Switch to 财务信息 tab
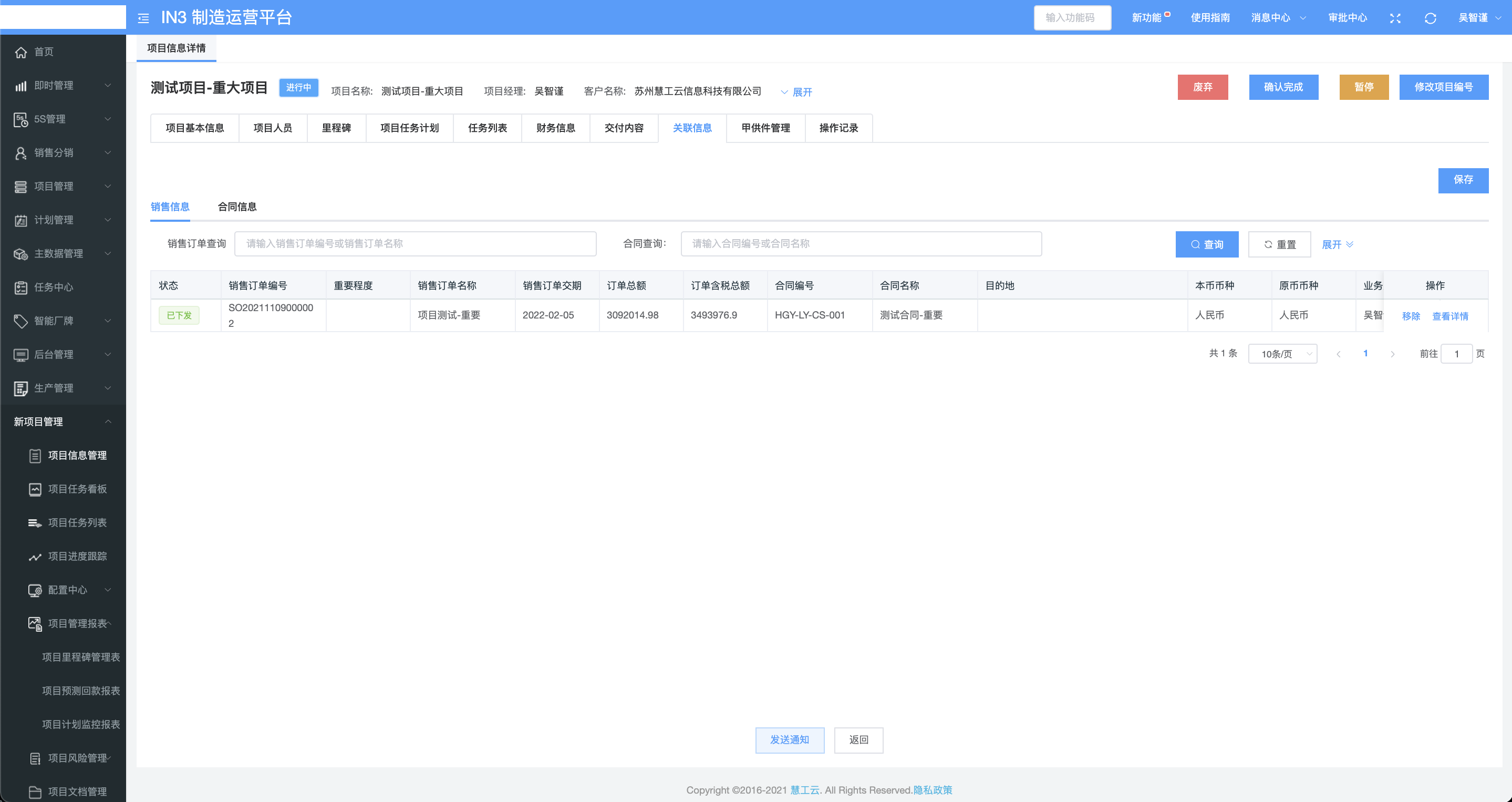The width and height of the screenshot is (1512, 802). tap(555, 128)
